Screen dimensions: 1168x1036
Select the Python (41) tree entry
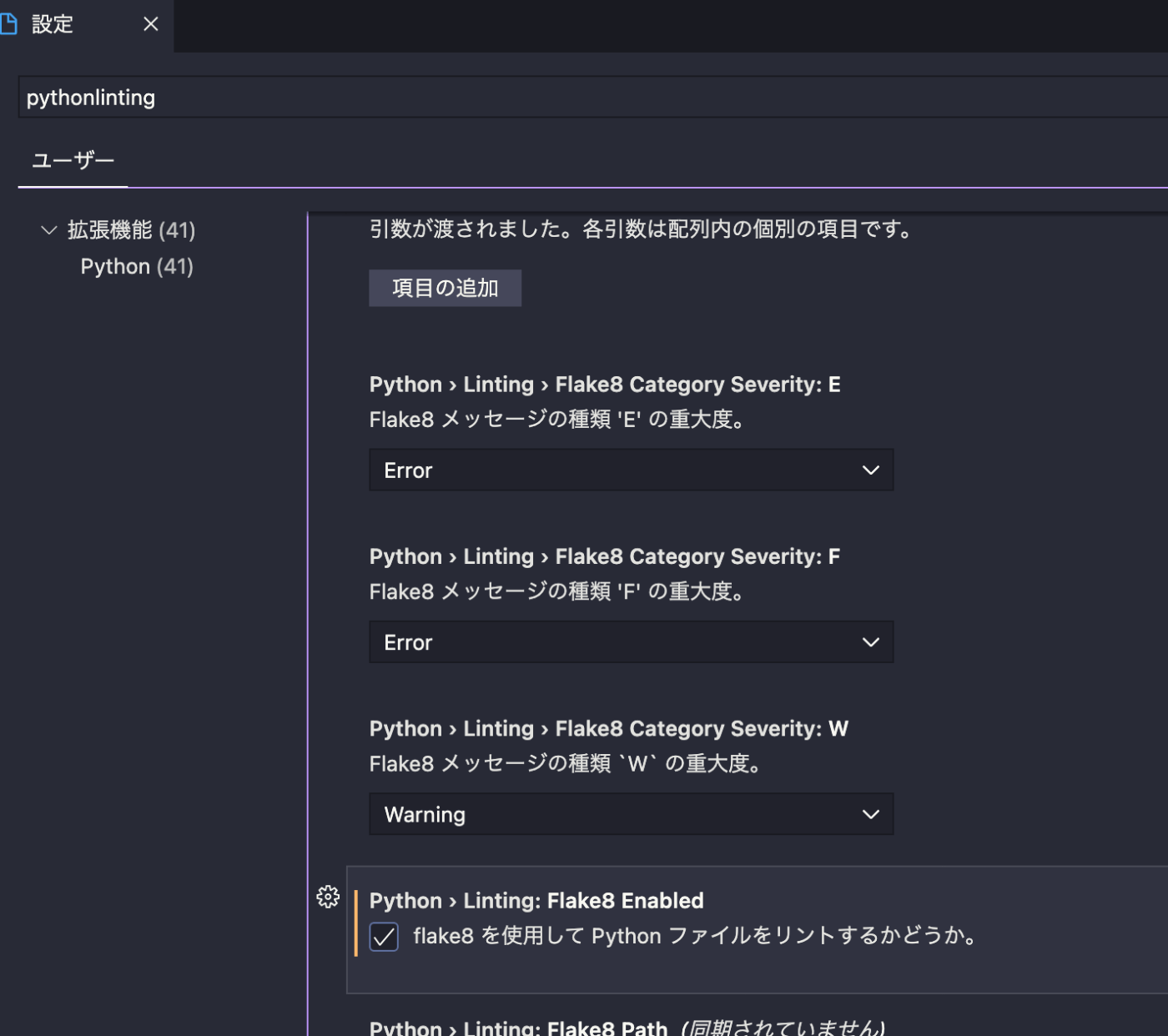coord(137,266)
